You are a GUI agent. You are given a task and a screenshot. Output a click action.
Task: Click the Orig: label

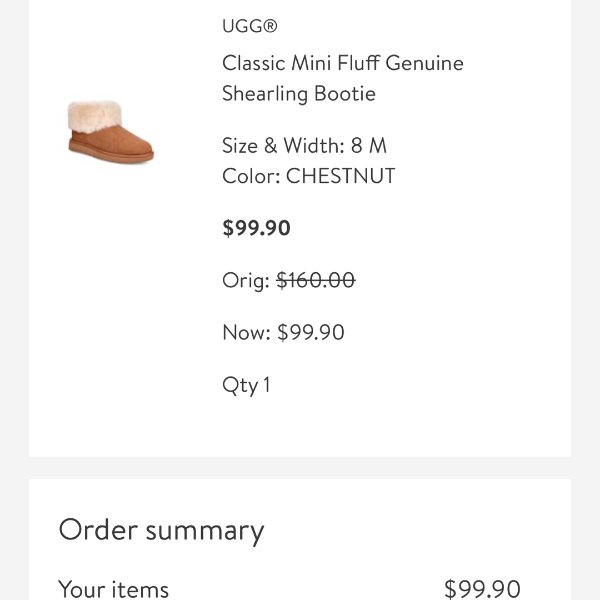tap(246, 280)
